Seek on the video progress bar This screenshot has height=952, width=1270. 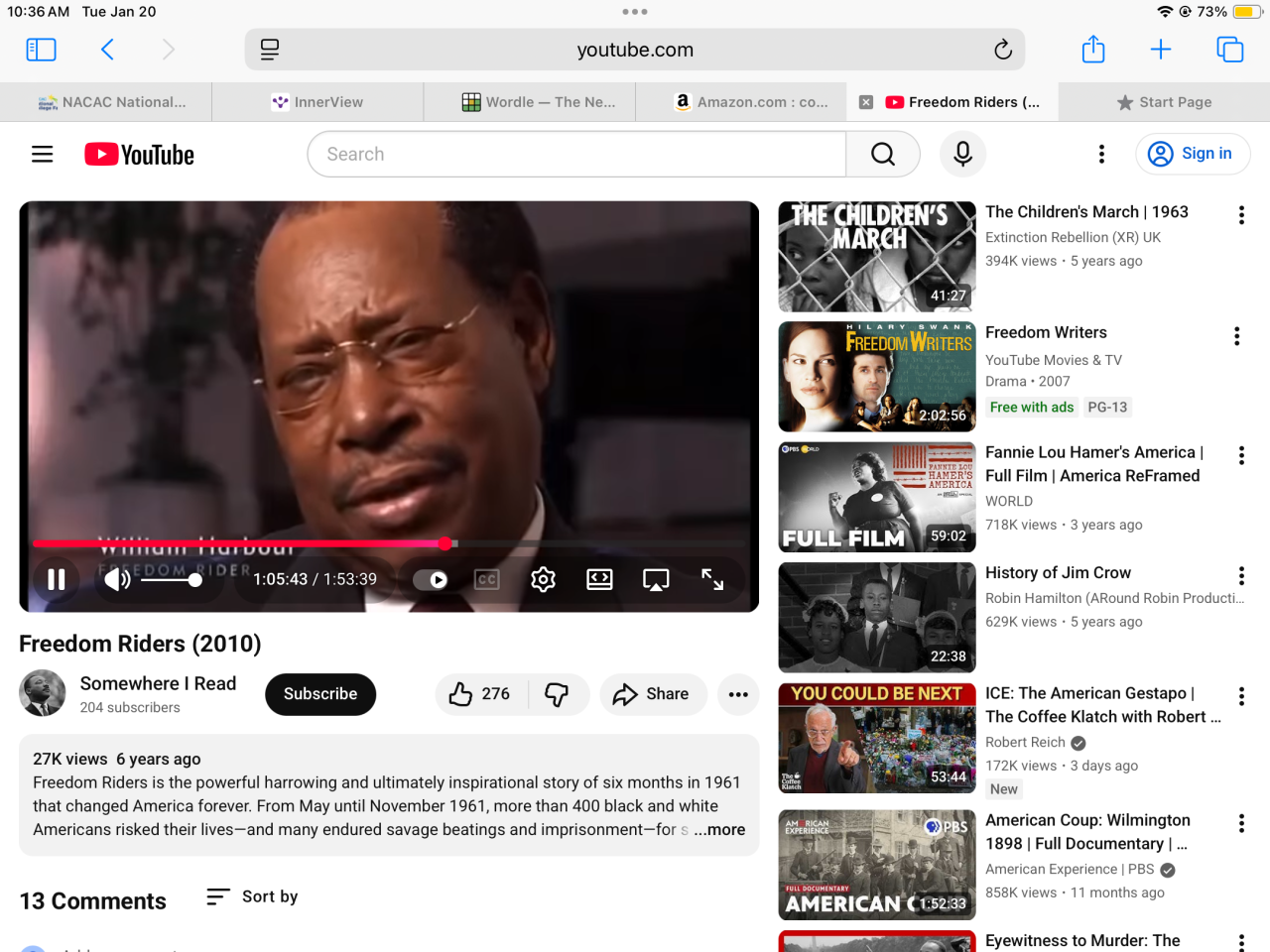pos(389,543)
